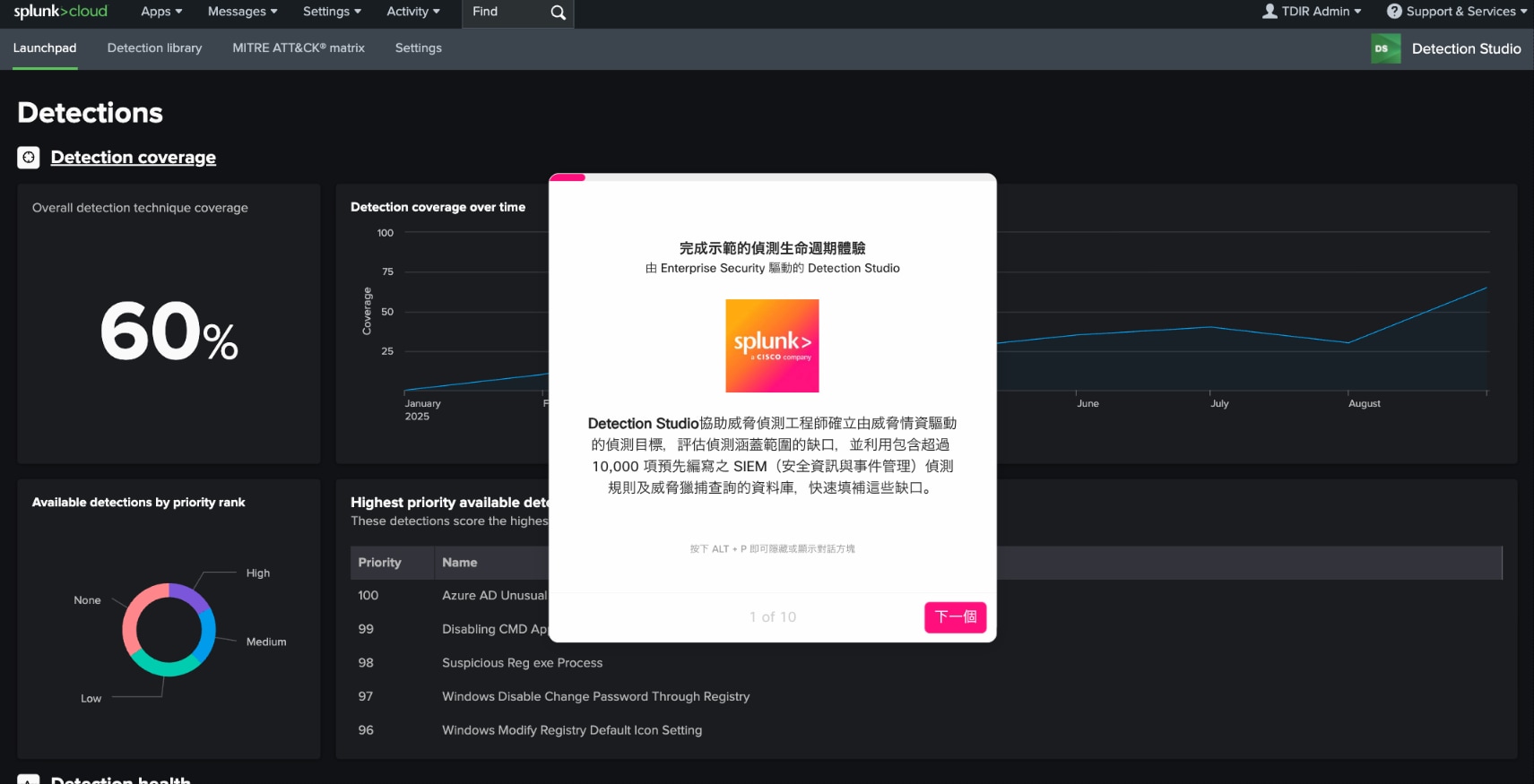This screenshot has width=1534, height=784.
Task: Switch to the Launchpad tab
Action: pos(45,48)
